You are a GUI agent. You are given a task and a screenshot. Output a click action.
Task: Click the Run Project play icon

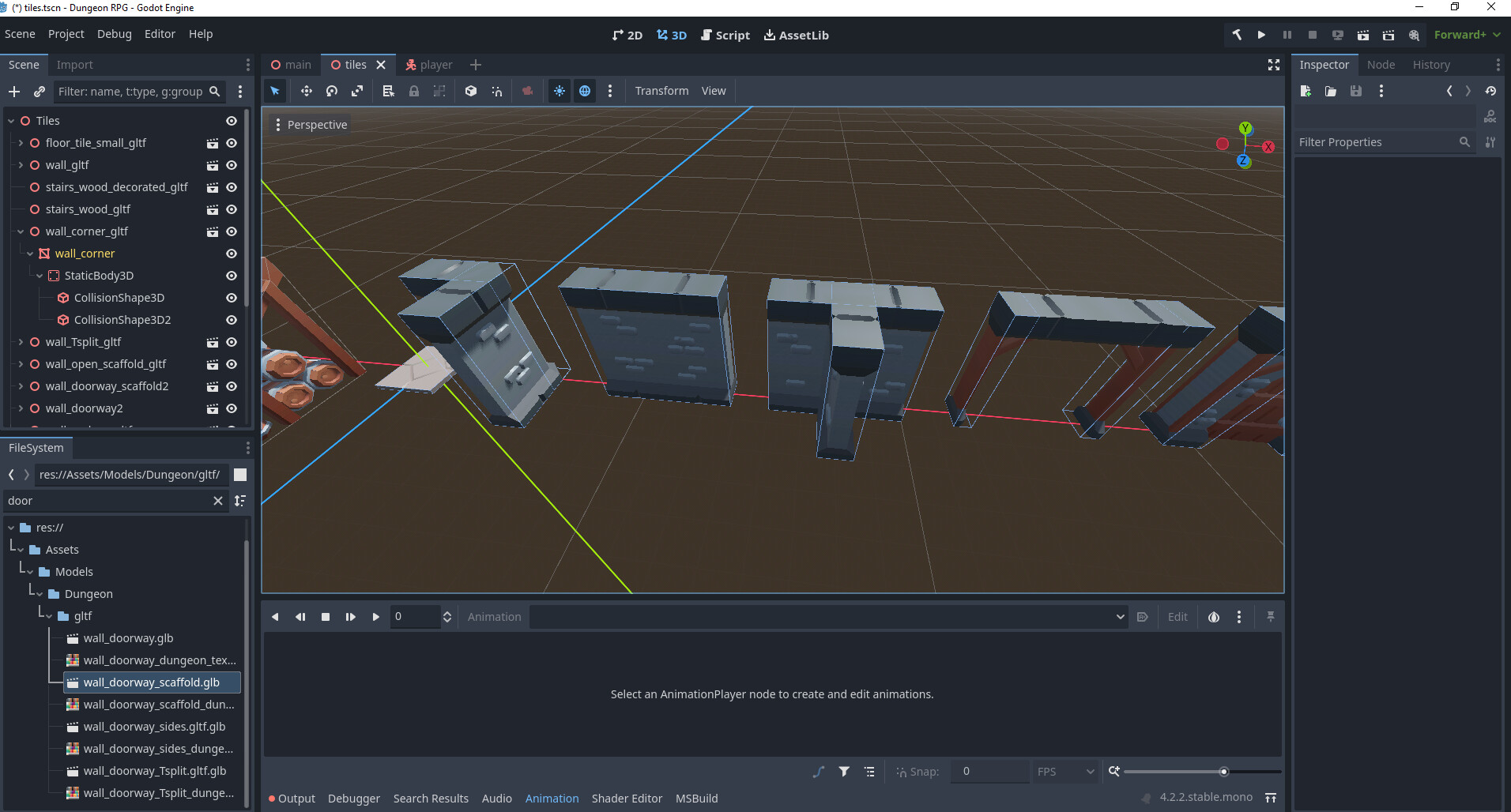[x=1261, y=35]
